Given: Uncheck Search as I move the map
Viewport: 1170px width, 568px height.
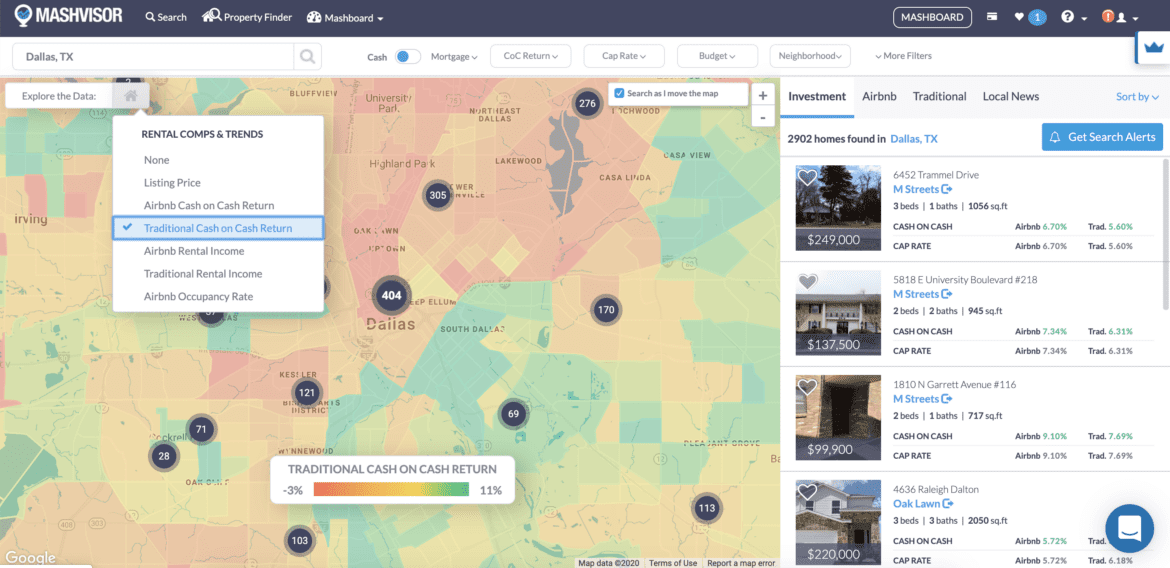Looking at the screenshot, I should coord(620,94).
